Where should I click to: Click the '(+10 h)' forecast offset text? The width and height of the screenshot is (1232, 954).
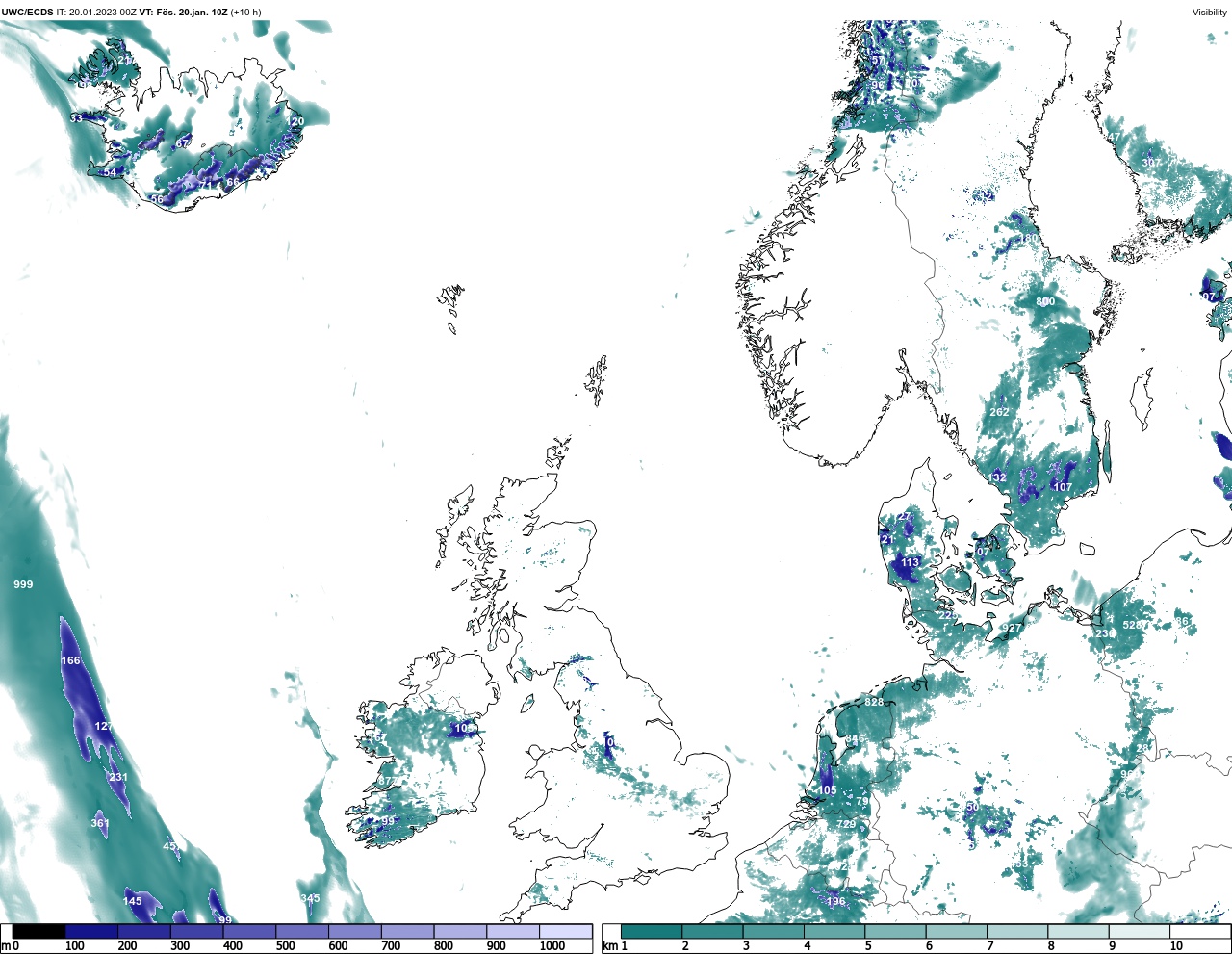click(x=245, y=13)
